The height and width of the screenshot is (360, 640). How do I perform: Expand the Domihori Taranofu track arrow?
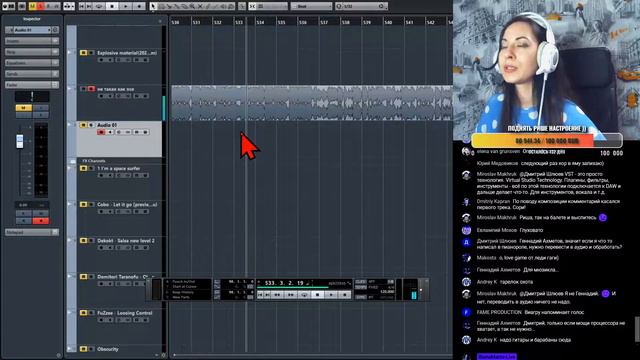coord(69,276)
